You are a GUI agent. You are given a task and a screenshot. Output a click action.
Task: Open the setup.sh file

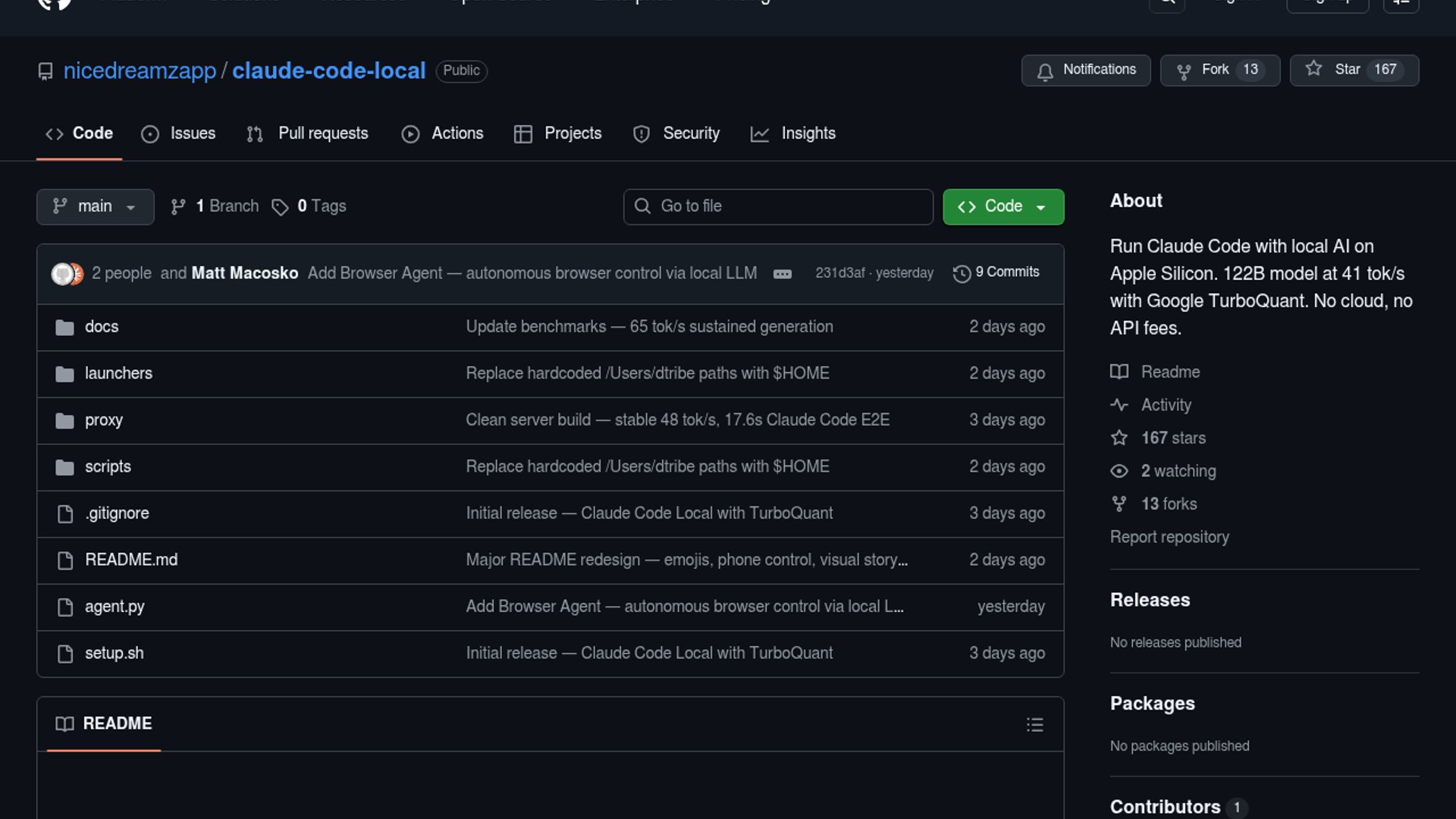114,654
